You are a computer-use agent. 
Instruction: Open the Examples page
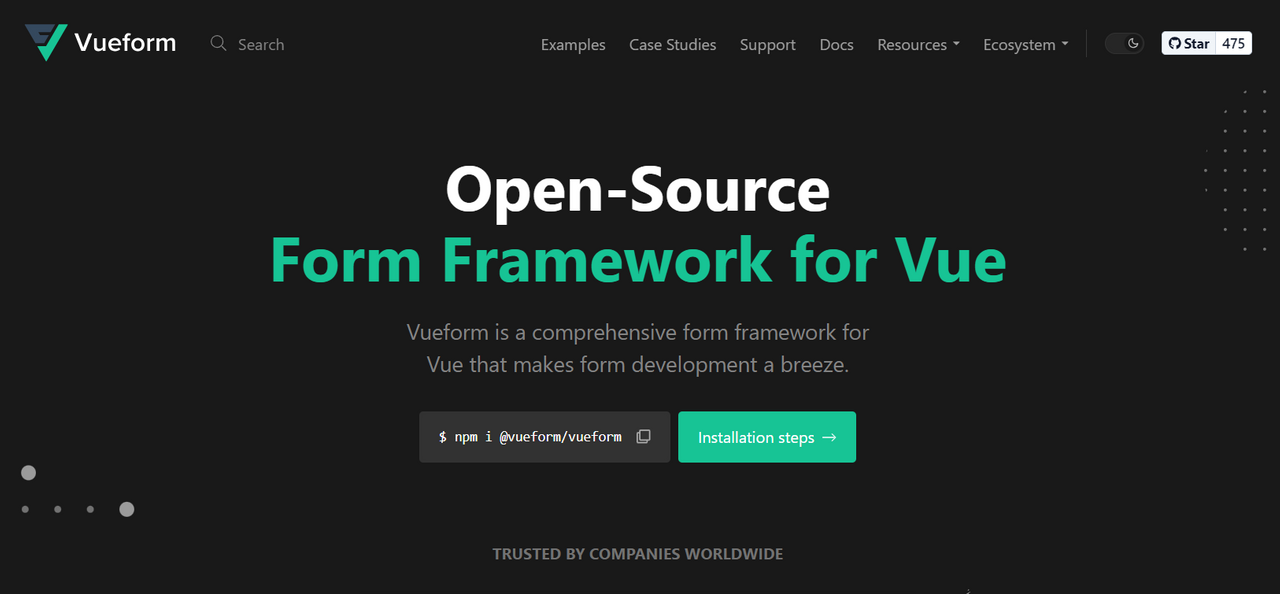pos(573,44)
